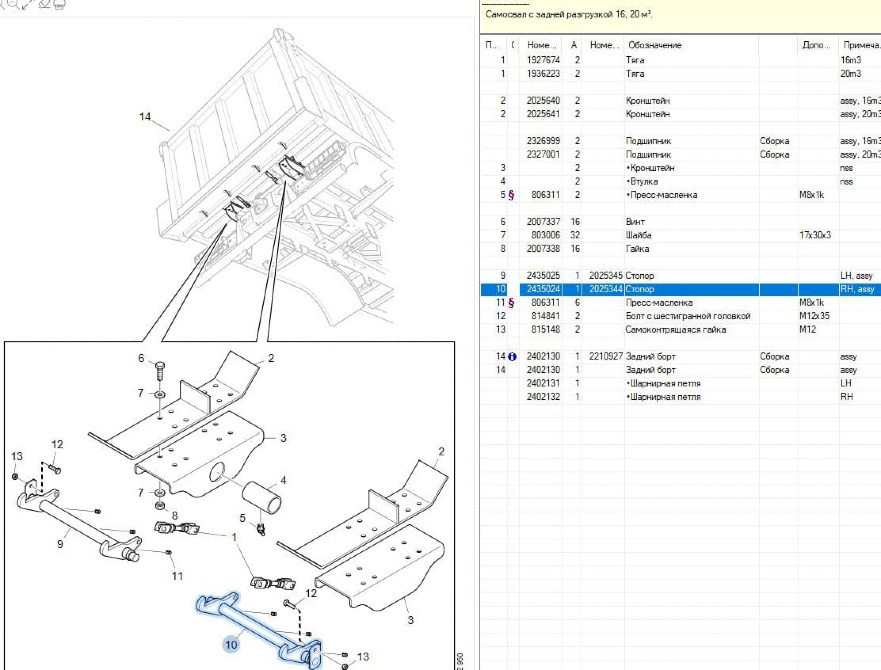Screen dimensions: 881x670
Task: Click callout number 14 on the truck drawing
Action: (145, 118)
